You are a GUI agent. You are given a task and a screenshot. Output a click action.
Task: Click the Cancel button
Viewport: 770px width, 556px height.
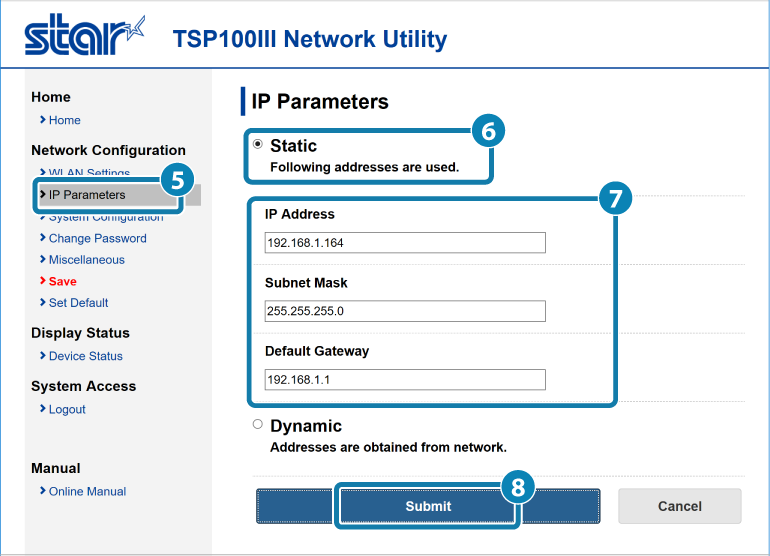[680, 506]
